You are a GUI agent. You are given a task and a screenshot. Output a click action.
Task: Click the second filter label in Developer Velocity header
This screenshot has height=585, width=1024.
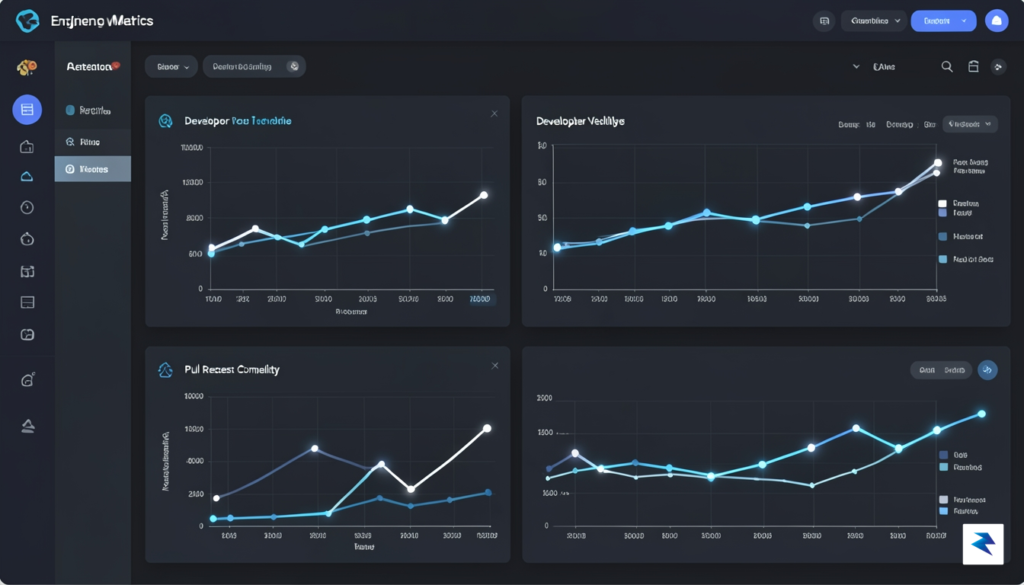pos(911,124)
